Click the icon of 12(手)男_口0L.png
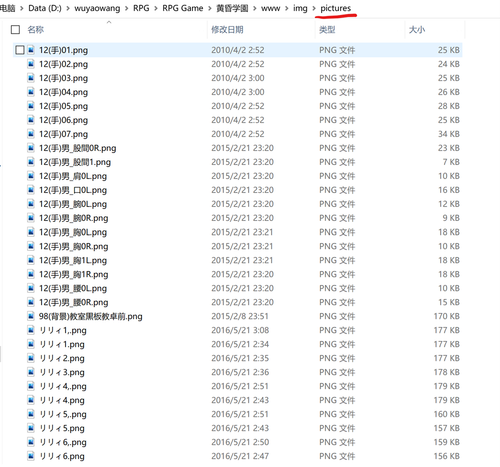 pyautogui.click(x=31, y=190)
